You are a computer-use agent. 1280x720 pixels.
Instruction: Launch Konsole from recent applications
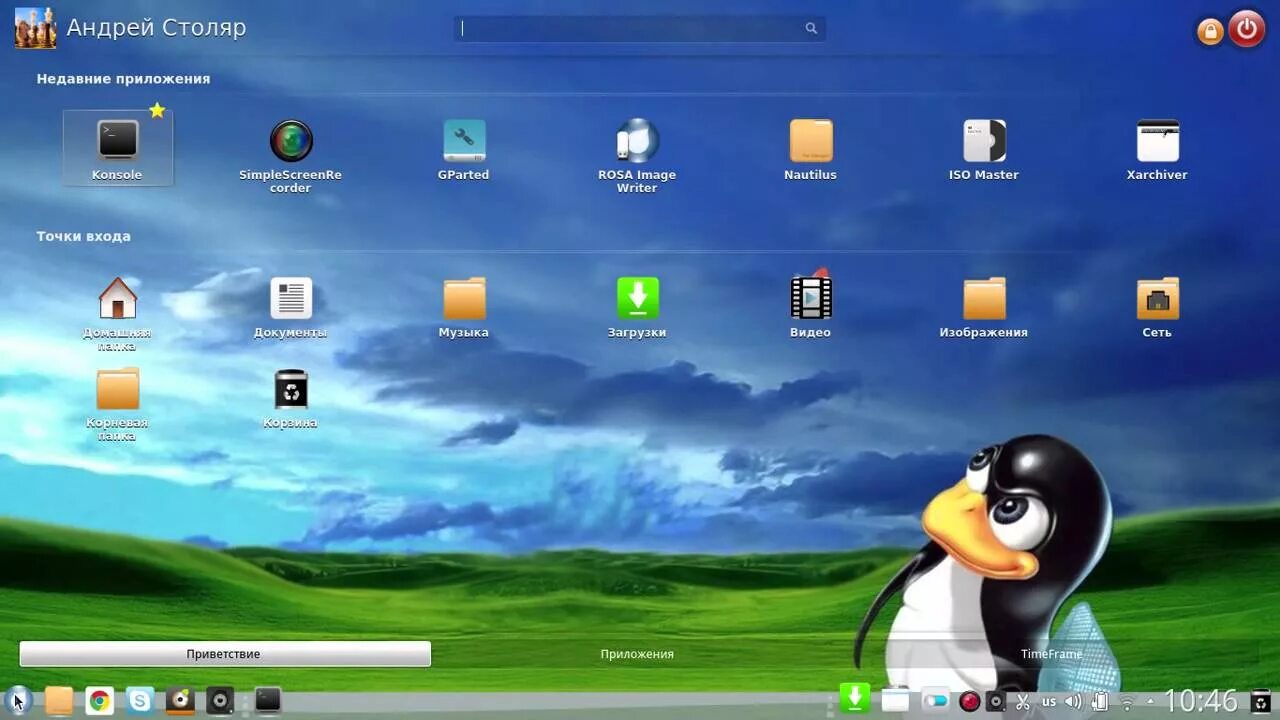[118, 148]
